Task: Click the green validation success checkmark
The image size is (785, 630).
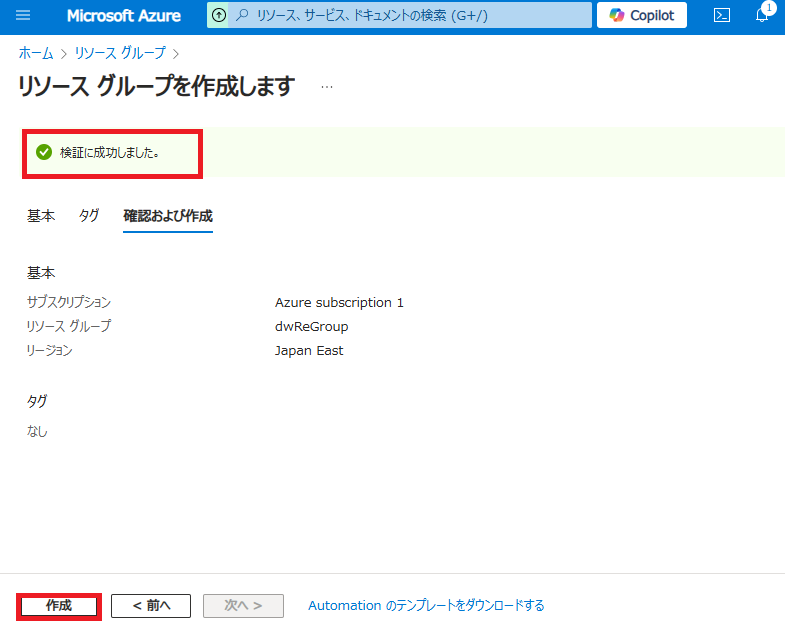Action: coord(44,152)
